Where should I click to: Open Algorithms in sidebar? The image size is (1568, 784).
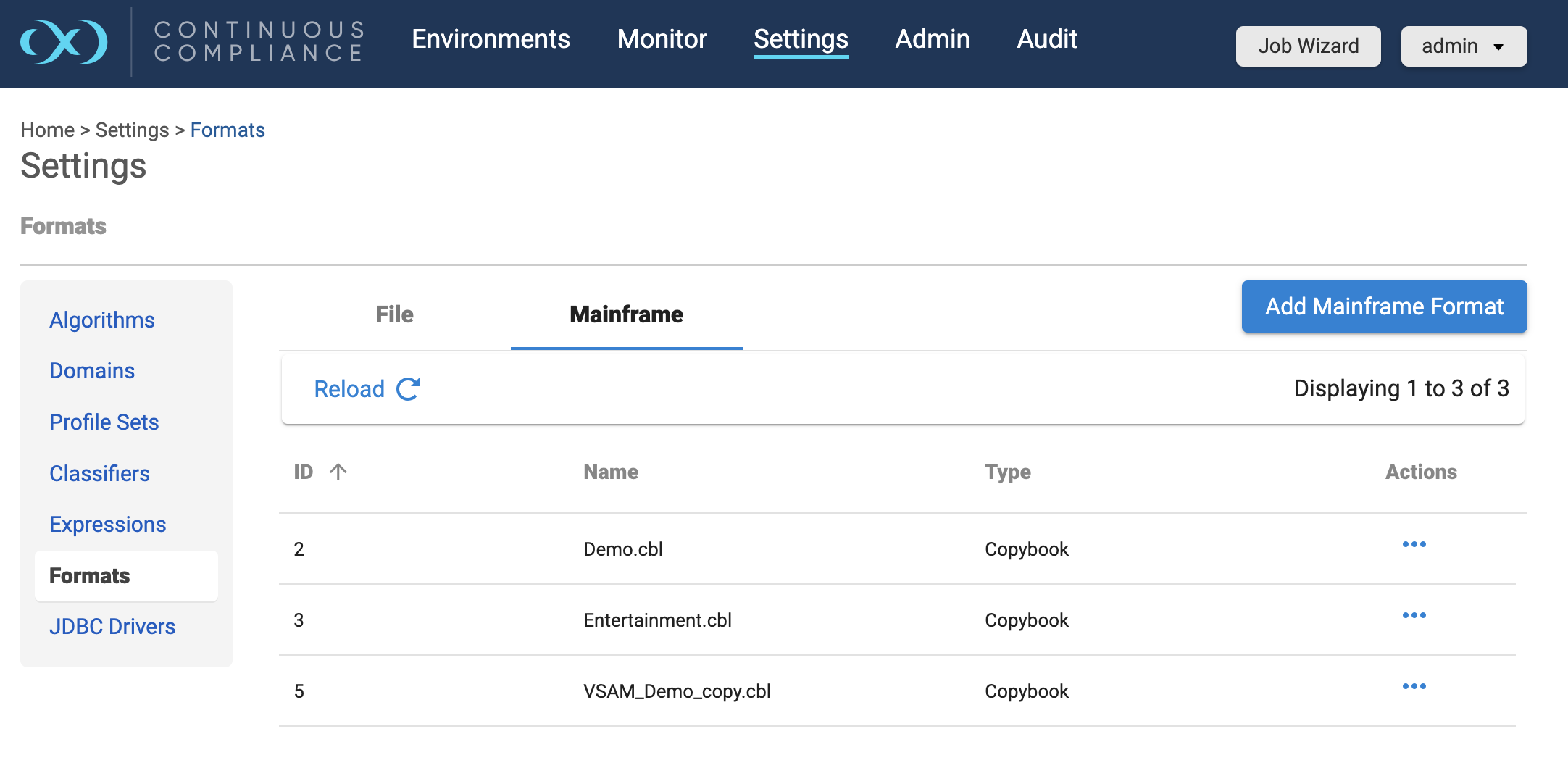102,320
